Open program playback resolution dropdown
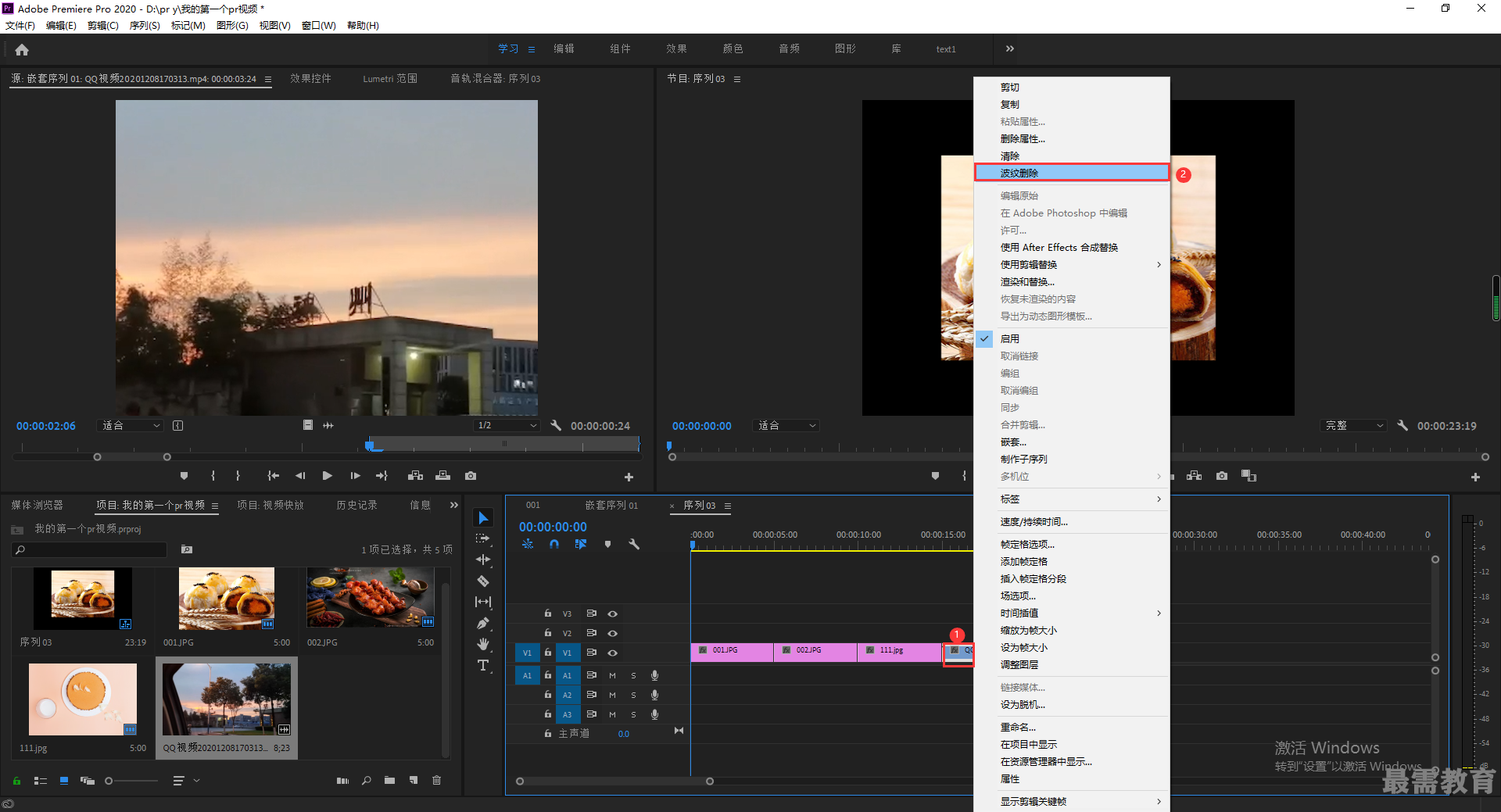 click(x=1354, y=425)
